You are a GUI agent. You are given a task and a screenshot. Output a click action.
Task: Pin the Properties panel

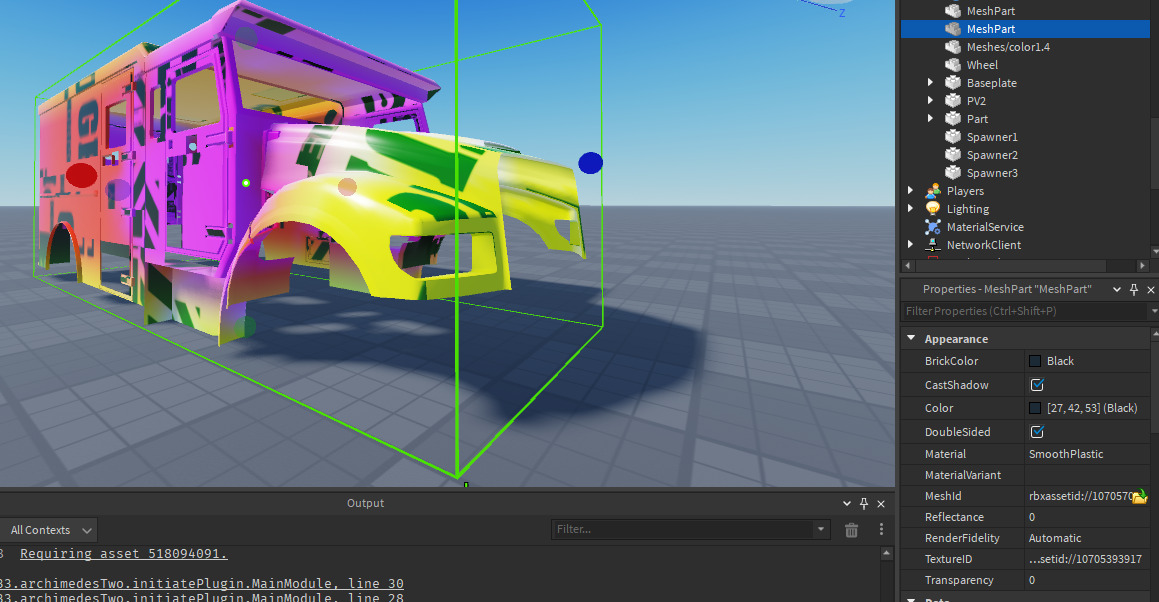[x=1134, y=290]
